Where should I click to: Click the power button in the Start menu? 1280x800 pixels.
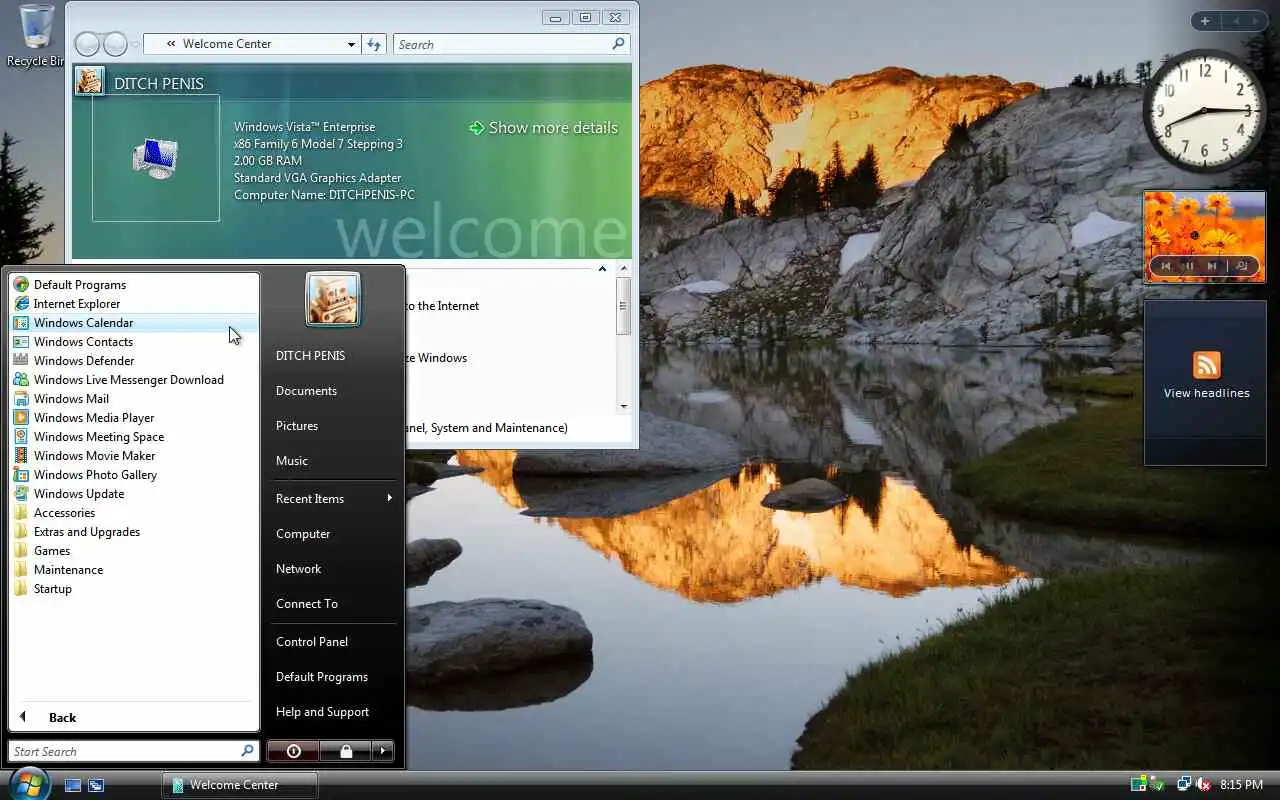(293, 751)
